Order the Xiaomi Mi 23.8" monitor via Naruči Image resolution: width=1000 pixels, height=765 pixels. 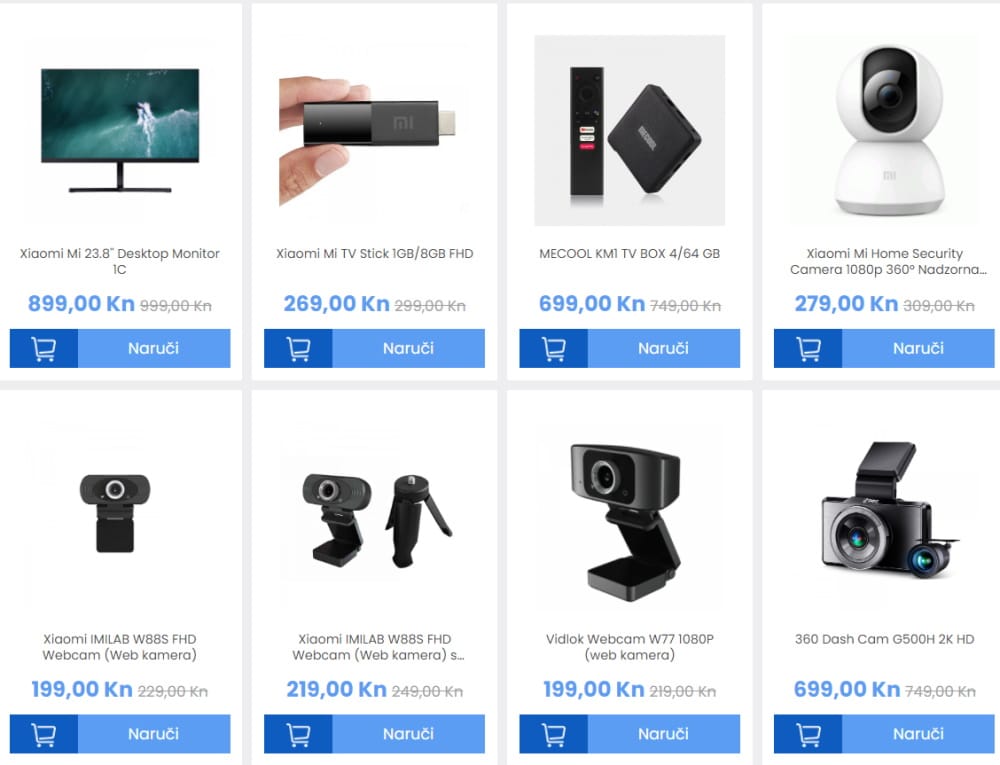[154, 348]
